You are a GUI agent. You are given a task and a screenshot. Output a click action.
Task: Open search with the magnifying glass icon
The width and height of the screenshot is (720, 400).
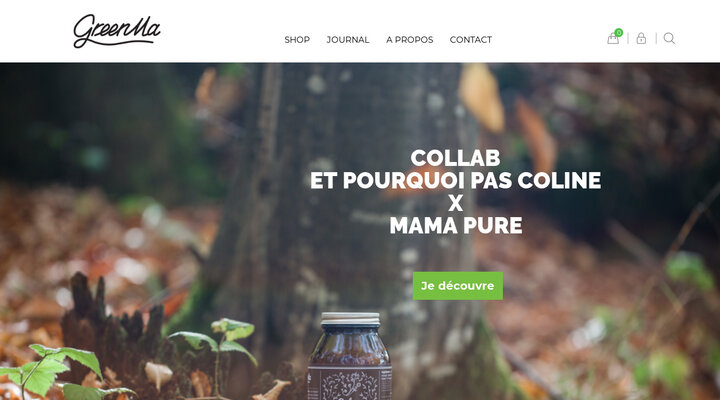click(669, 39)
